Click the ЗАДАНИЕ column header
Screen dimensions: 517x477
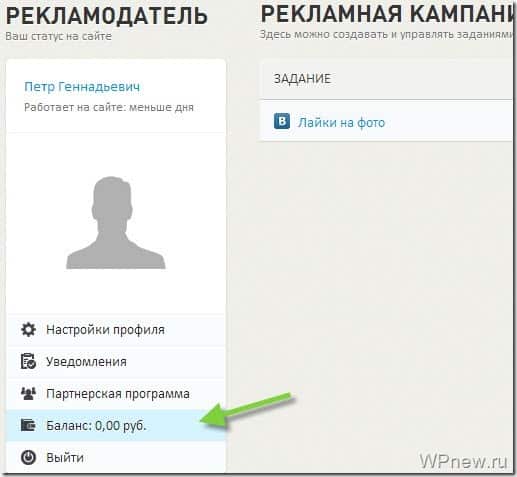[x=302, y=79]
